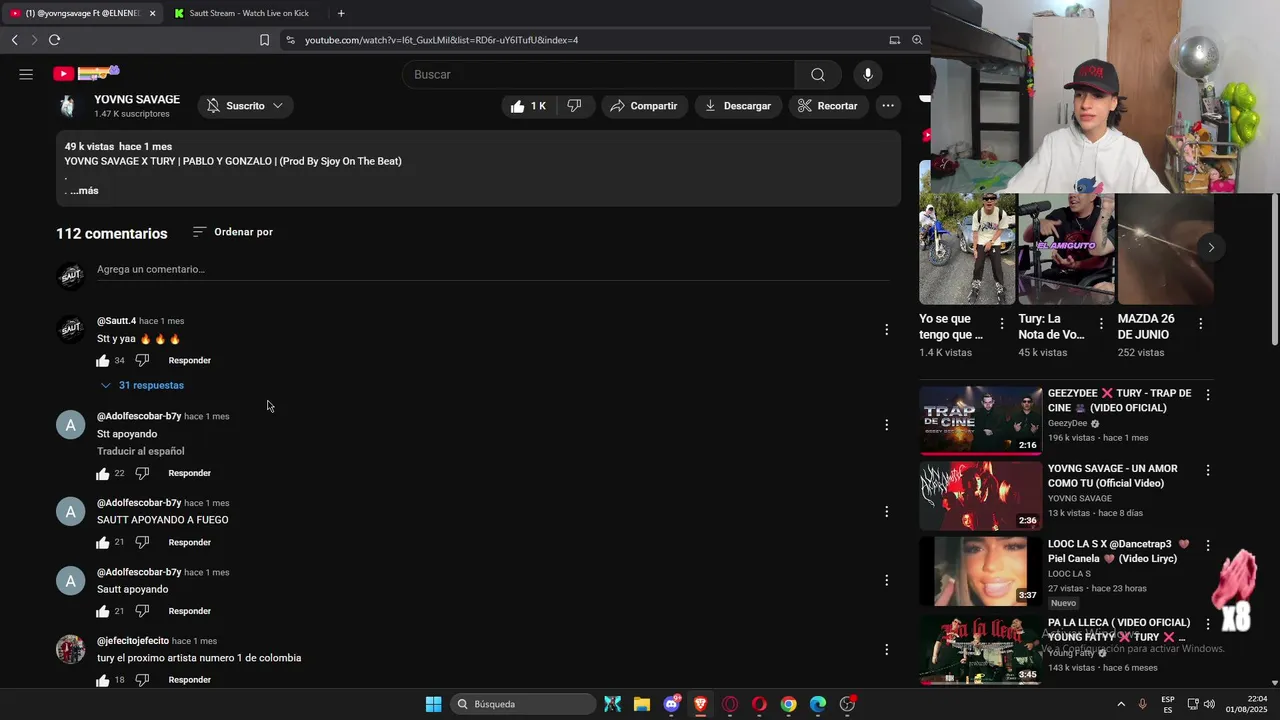Open options for @Sautt.4 comment
This screenshot has width=1280, height=720.
click(886, 329)
